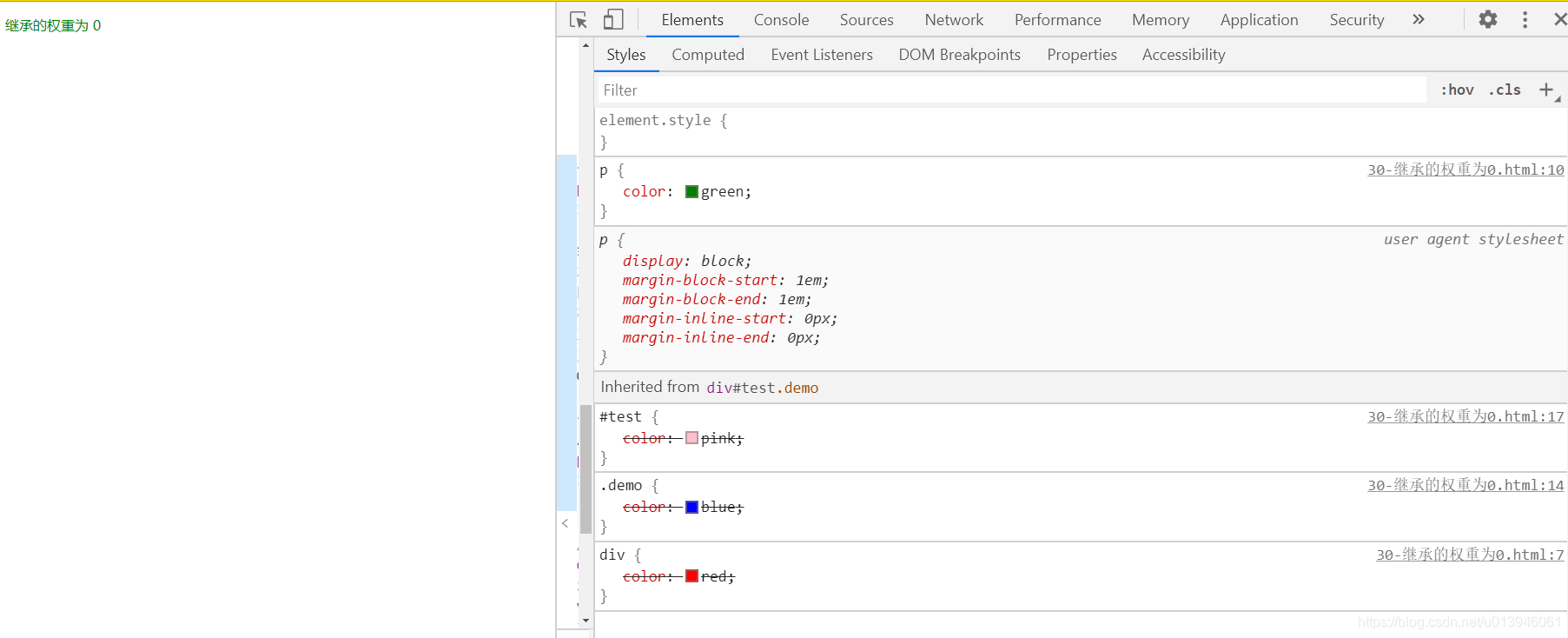Click the DOM tree scrollbar thumb
This screenshot has width=1568, height=638.
(x=586, y=469)
